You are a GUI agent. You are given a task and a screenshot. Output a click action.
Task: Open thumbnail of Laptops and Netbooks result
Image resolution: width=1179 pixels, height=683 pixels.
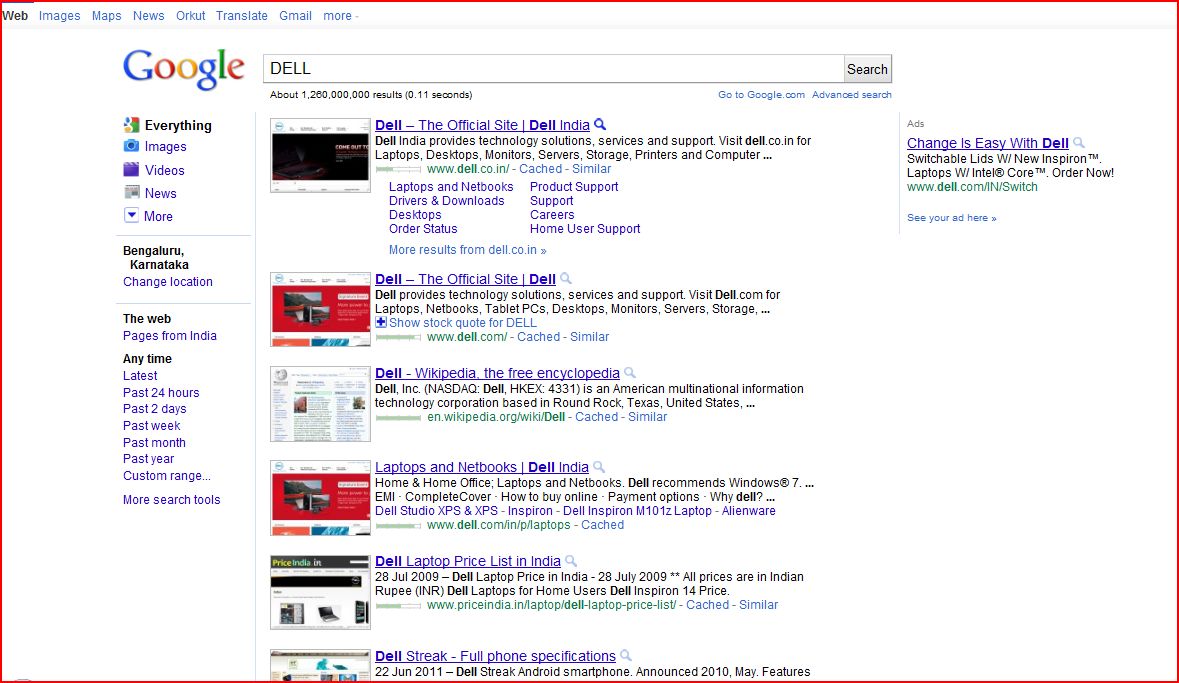click(320, 498)
